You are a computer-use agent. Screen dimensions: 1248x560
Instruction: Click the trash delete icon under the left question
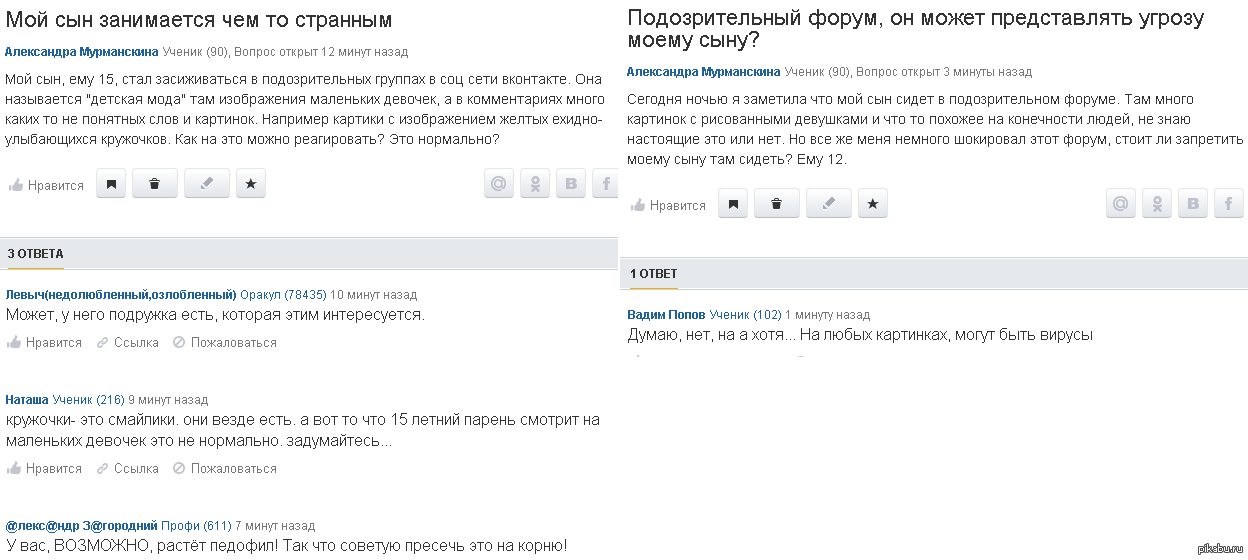(x=154, y=184)
